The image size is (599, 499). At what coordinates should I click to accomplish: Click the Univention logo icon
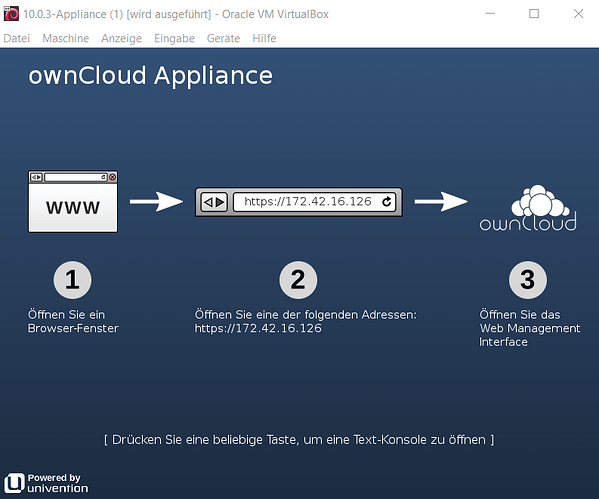15,483
